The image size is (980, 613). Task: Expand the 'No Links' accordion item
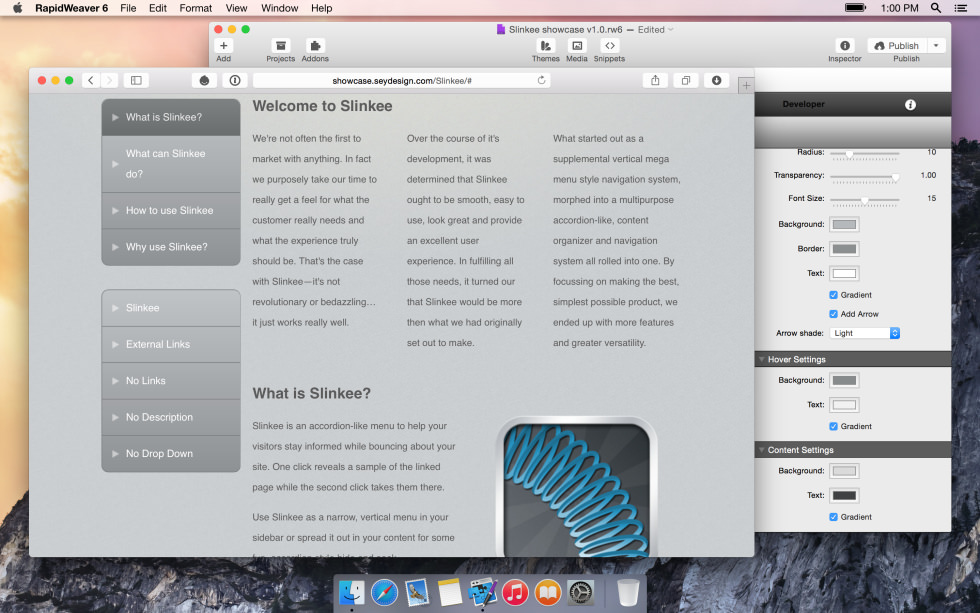(171, 381)
